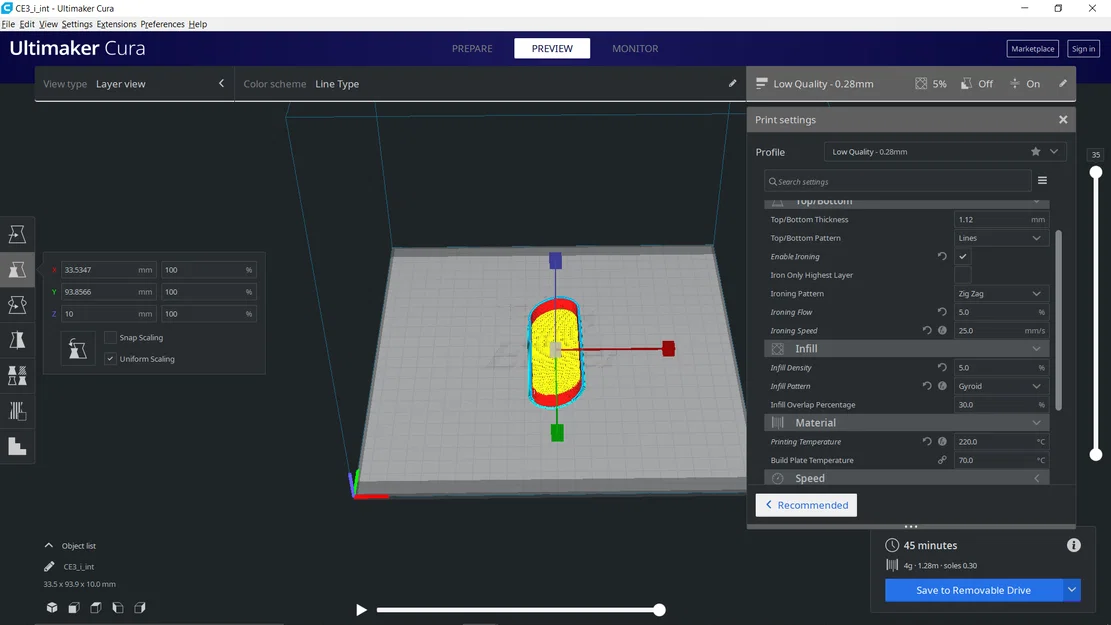Open Top/Bottom Pattern dropdown

(1000, 238)
